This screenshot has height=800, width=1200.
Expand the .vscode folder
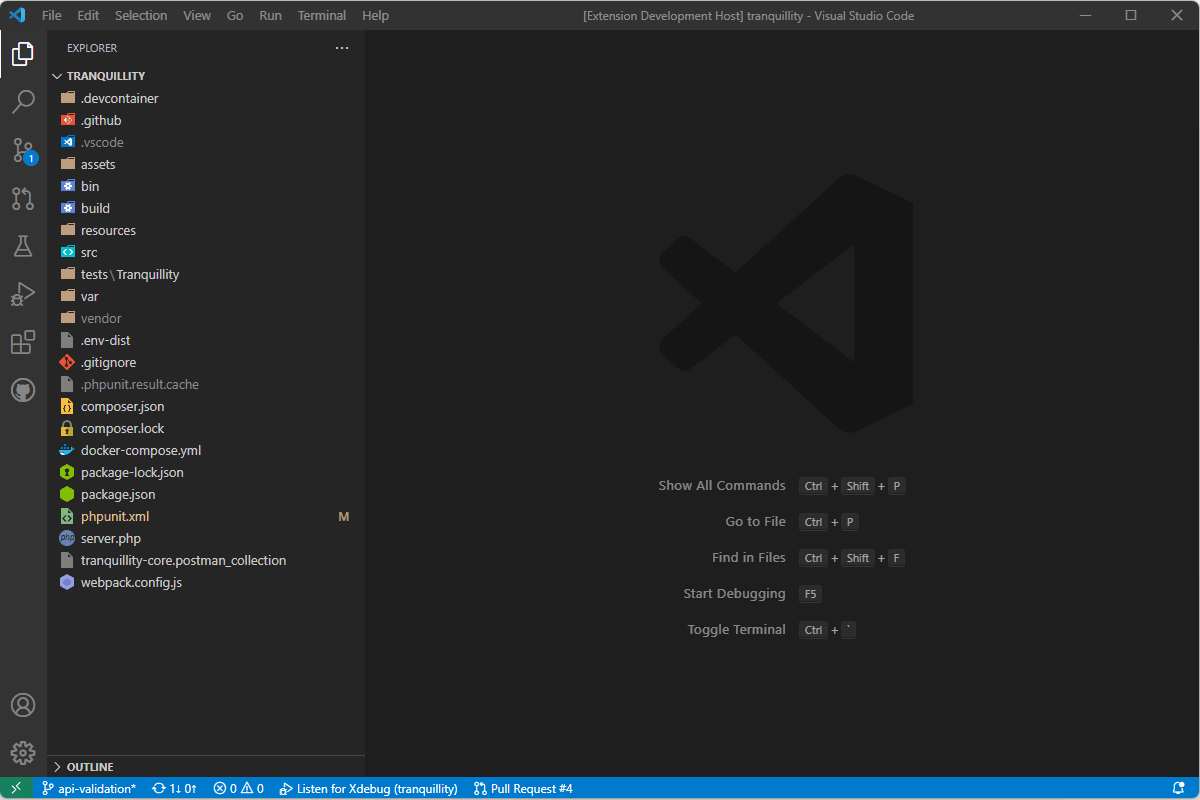click(206, 142)
